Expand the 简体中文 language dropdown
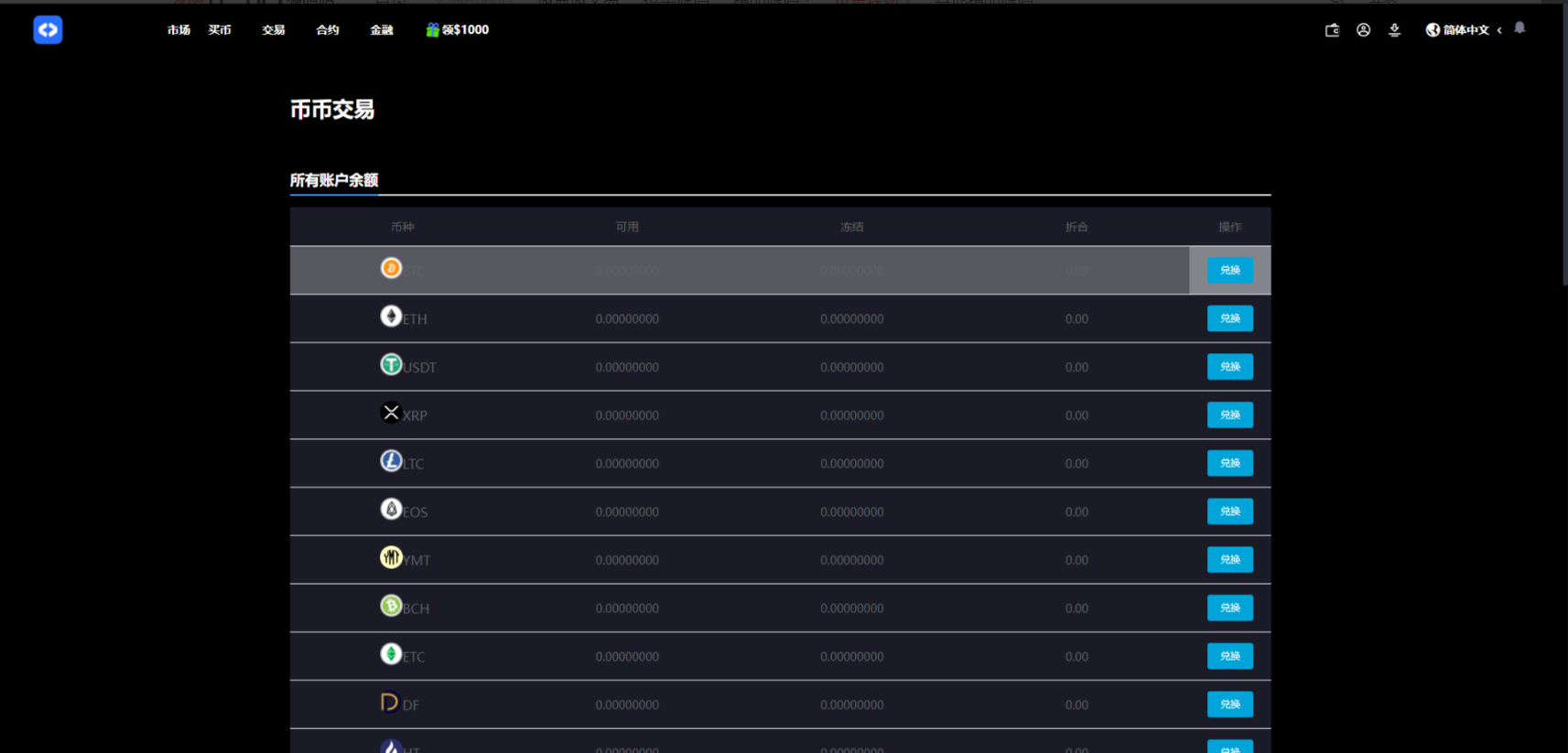1568x753 pixels. (1465, 30)
